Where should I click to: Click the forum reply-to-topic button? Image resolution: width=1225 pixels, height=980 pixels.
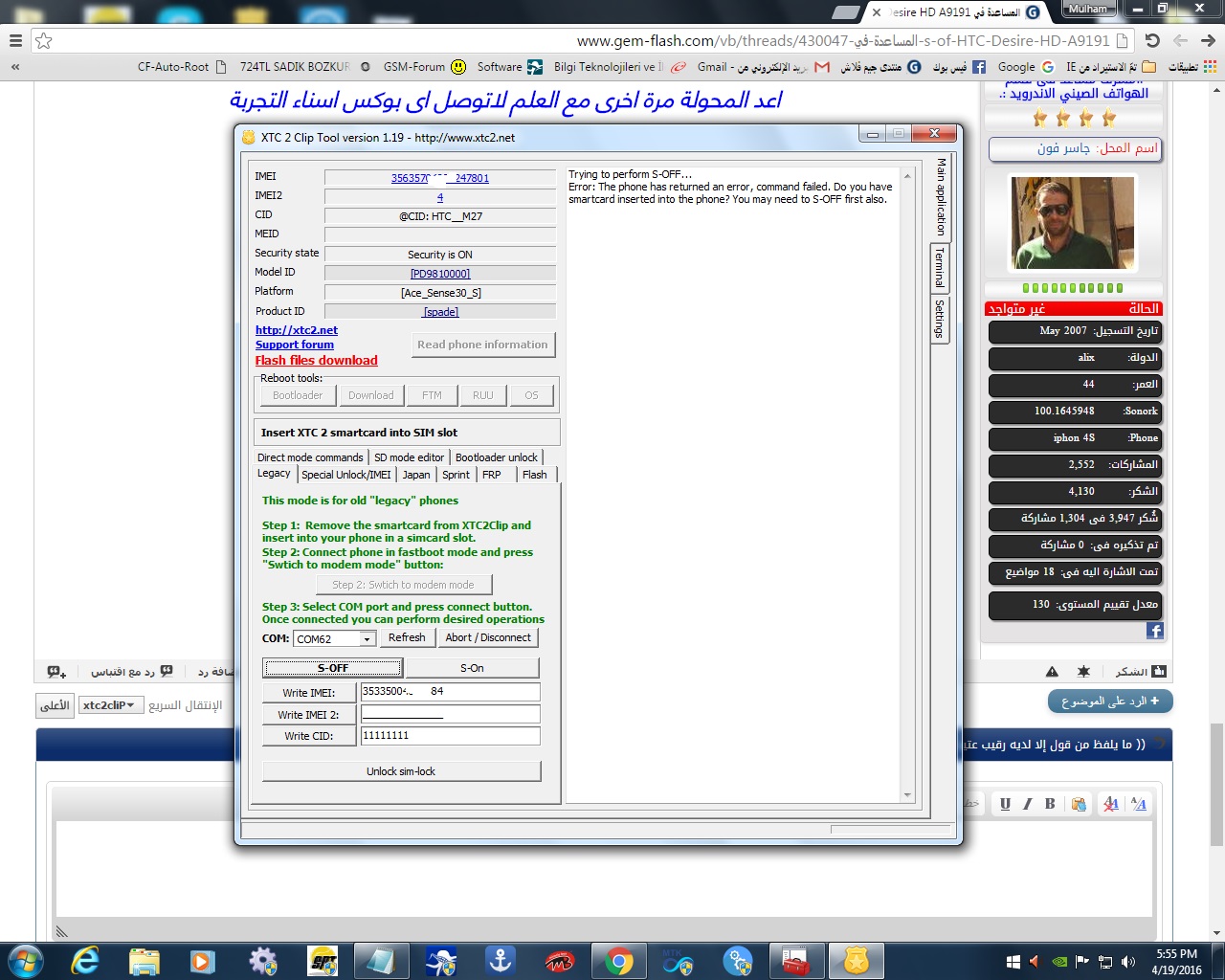(1110, 702)
